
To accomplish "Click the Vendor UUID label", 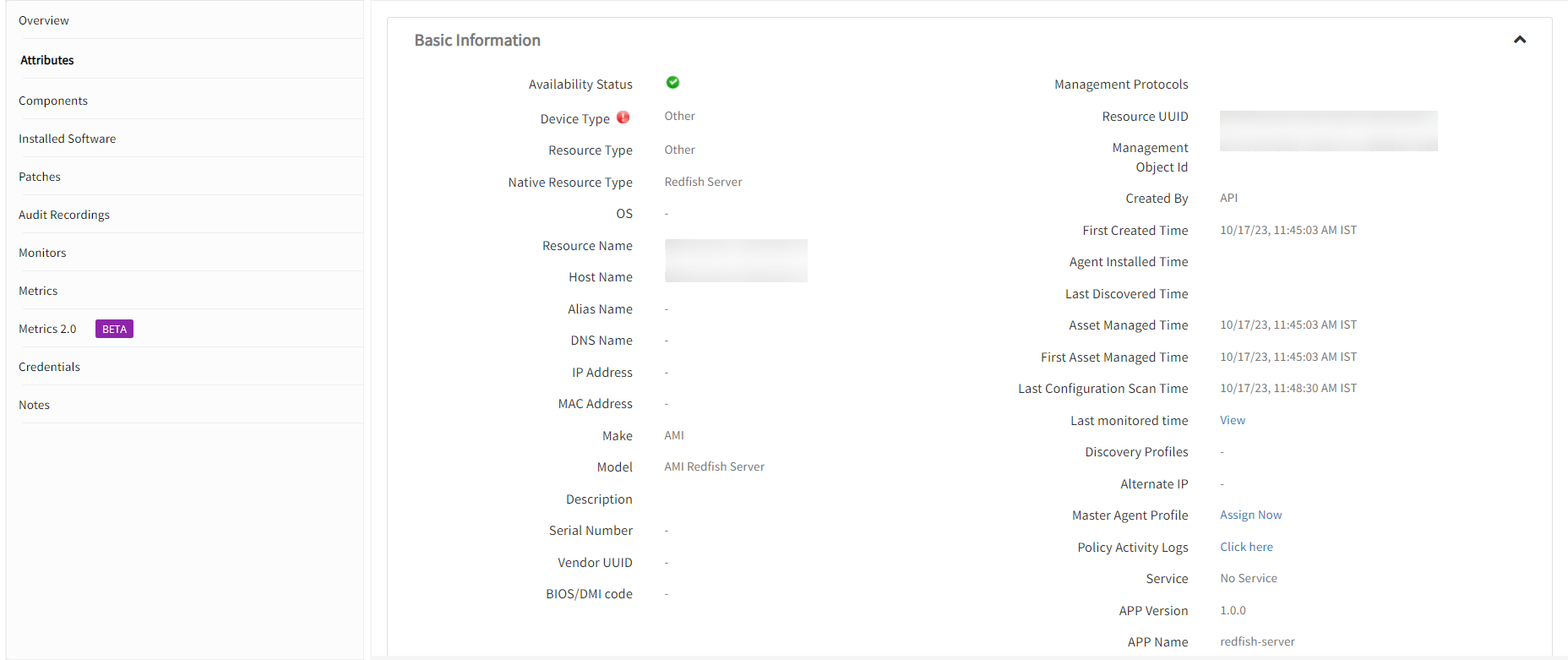I will coord(595,563).
